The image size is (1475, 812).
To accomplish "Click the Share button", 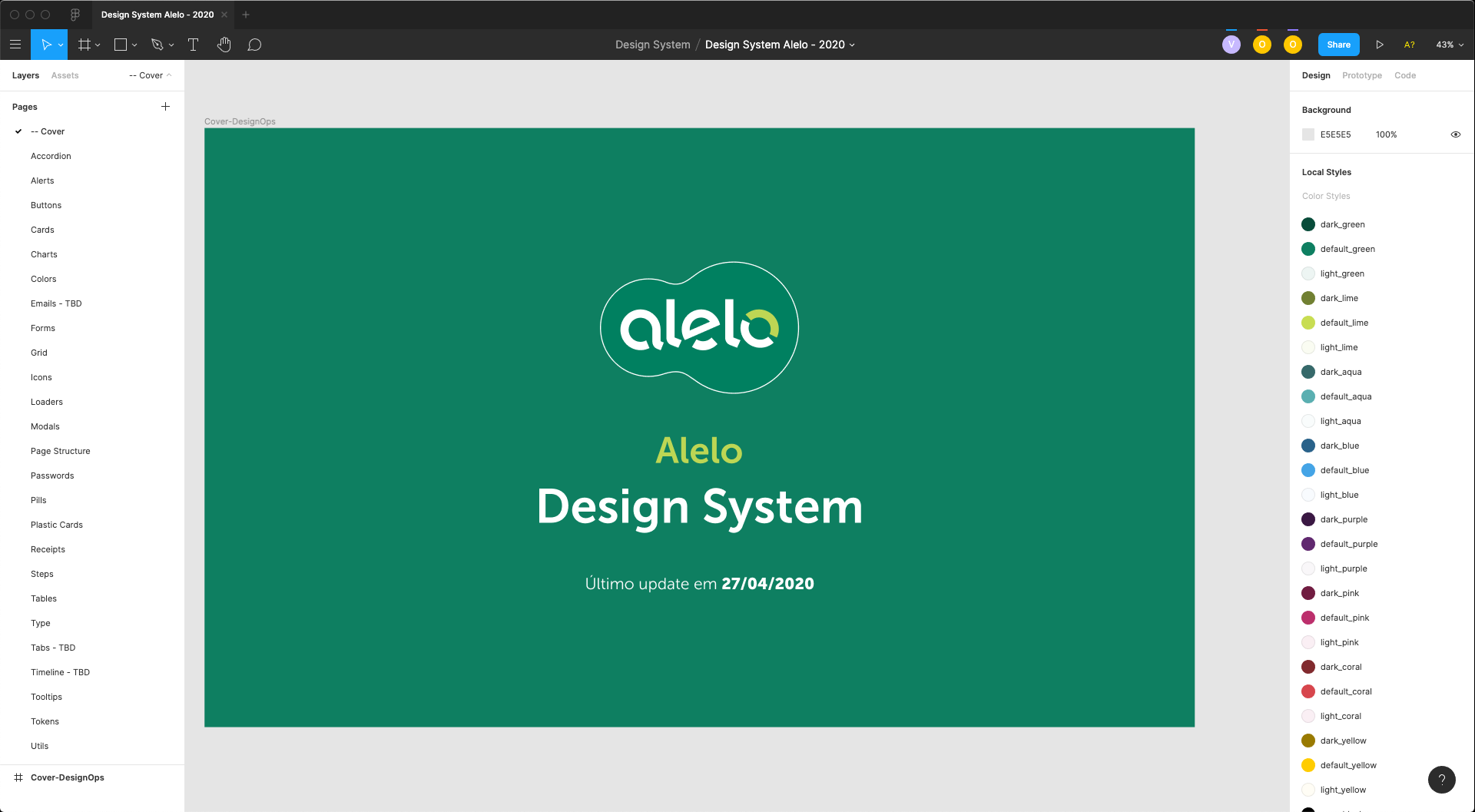I will [x=1338, y=45].
